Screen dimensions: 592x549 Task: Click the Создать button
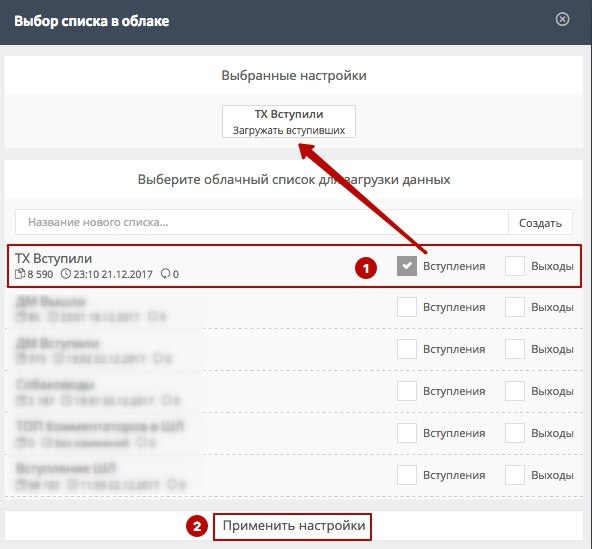(540, 222)
